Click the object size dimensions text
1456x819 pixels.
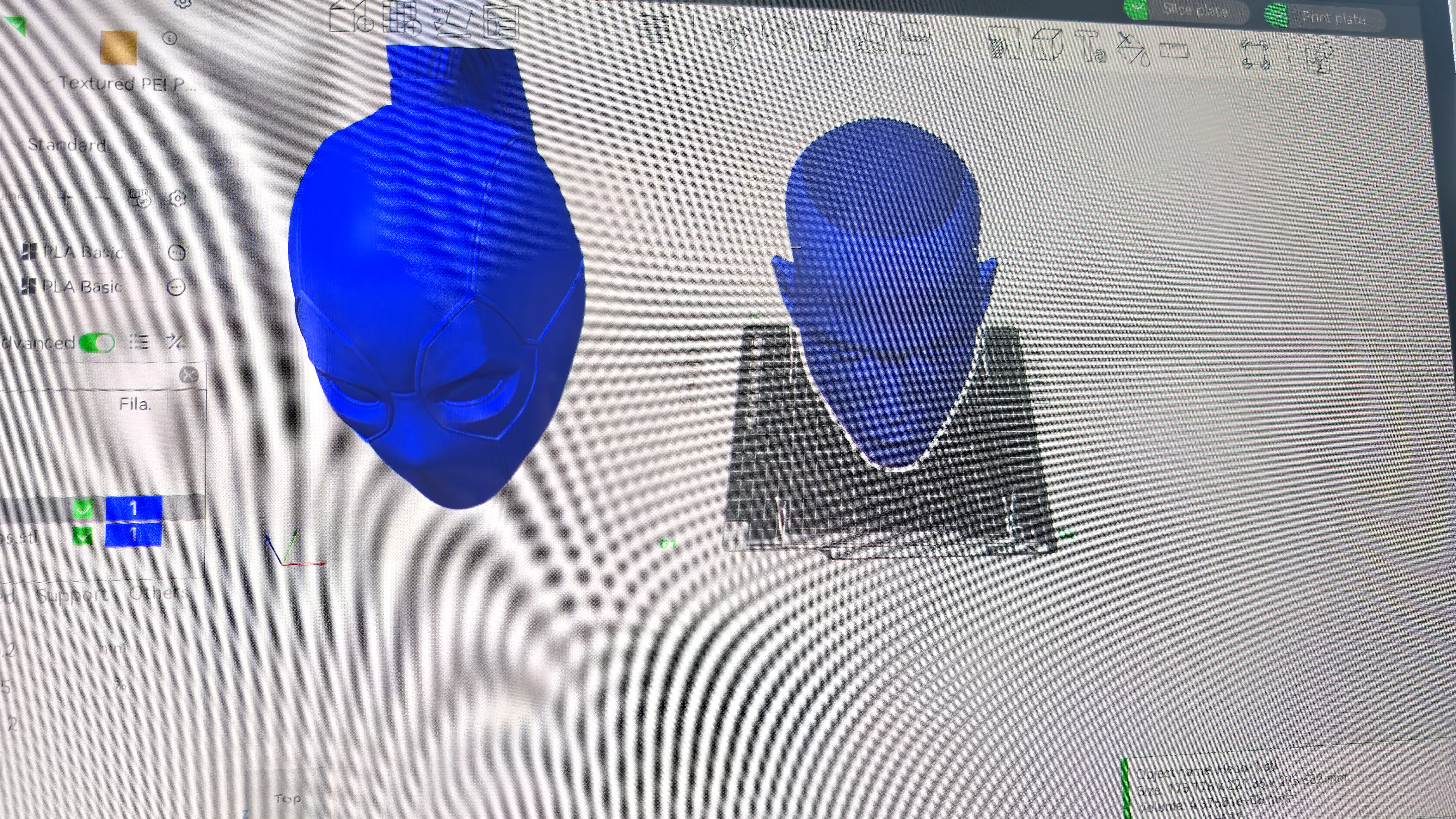pyautogui.click(x=1242, y=785)
